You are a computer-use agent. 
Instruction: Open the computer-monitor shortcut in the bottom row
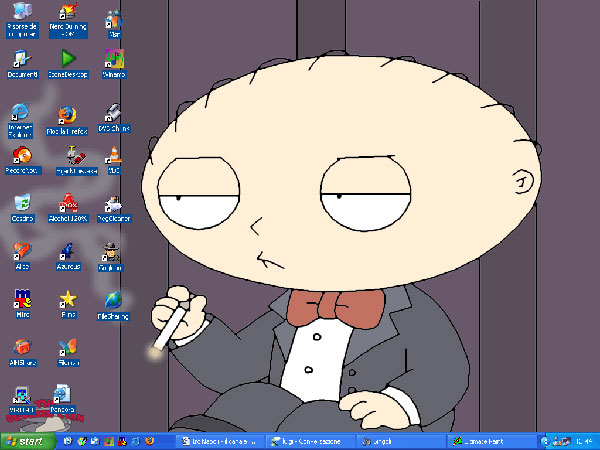(x=22, y=400)
